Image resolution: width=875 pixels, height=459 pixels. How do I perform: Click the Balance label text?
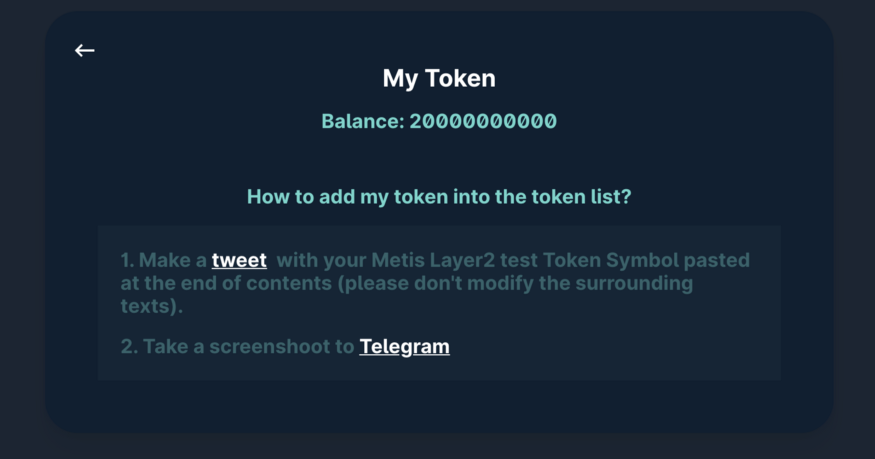click(363, 121)
